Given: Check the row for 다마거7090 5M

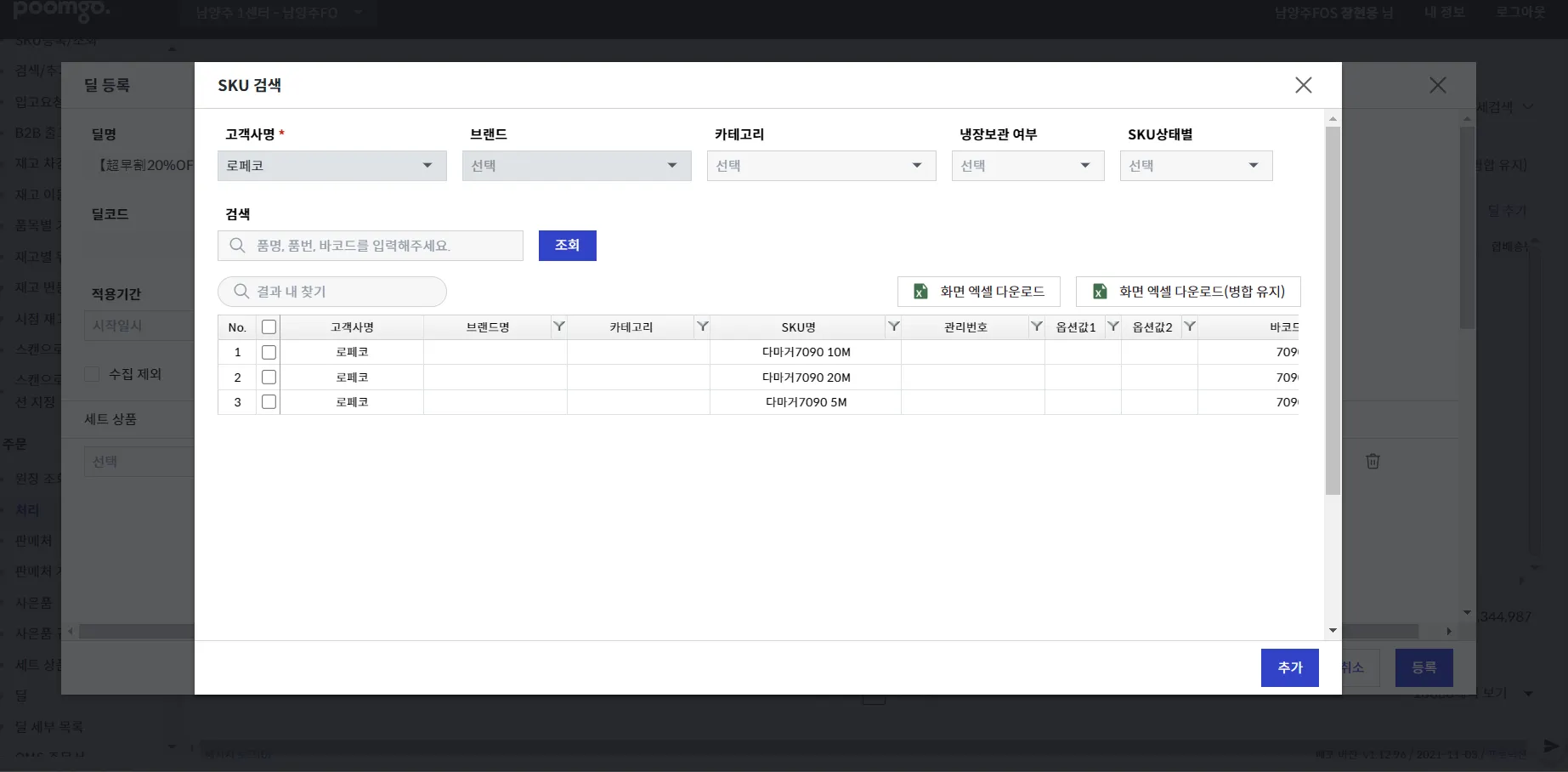Looking at the screenshot, I should tap(269, 402).
